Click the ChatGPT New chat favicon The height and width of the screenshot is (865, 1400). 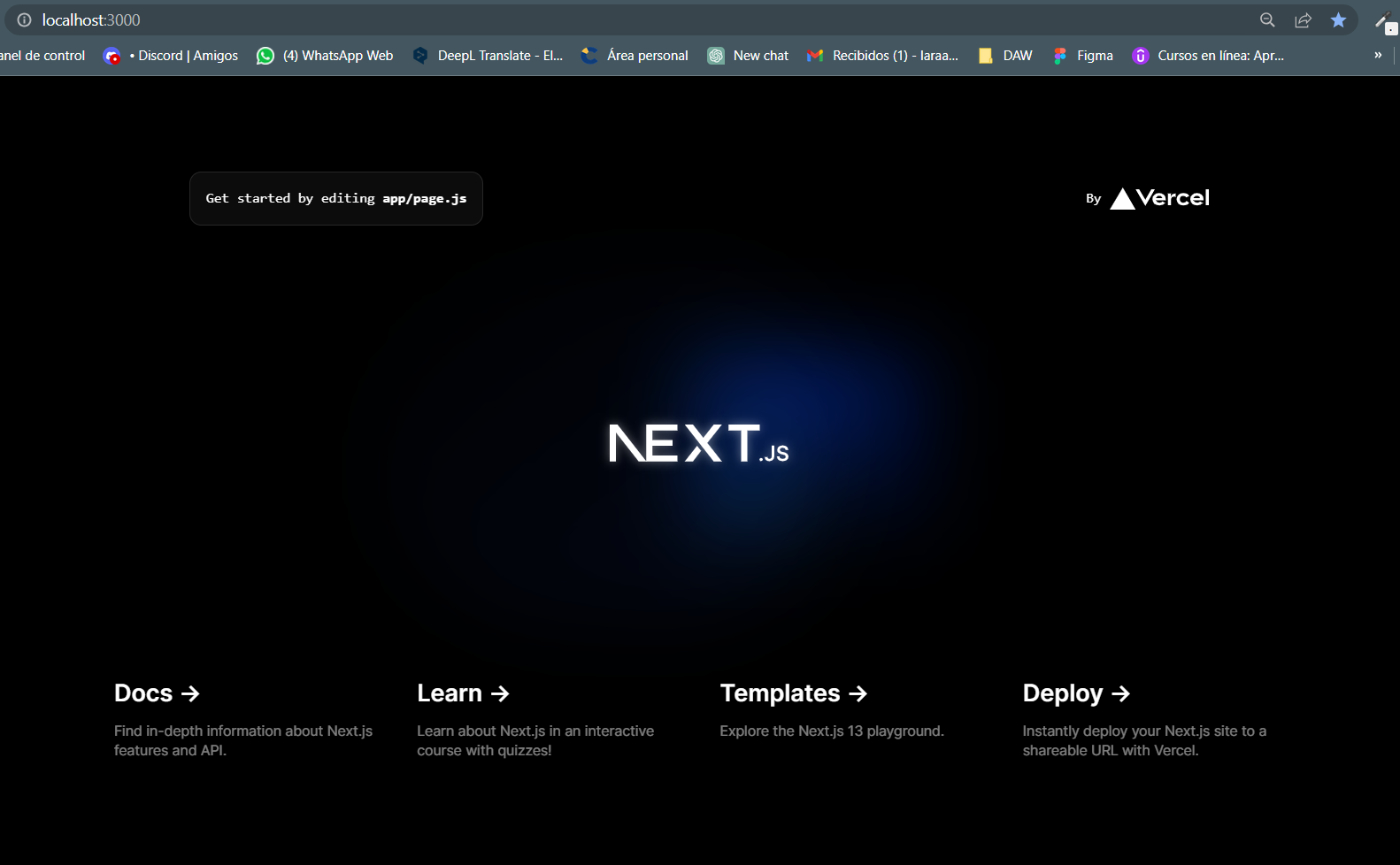716,56
